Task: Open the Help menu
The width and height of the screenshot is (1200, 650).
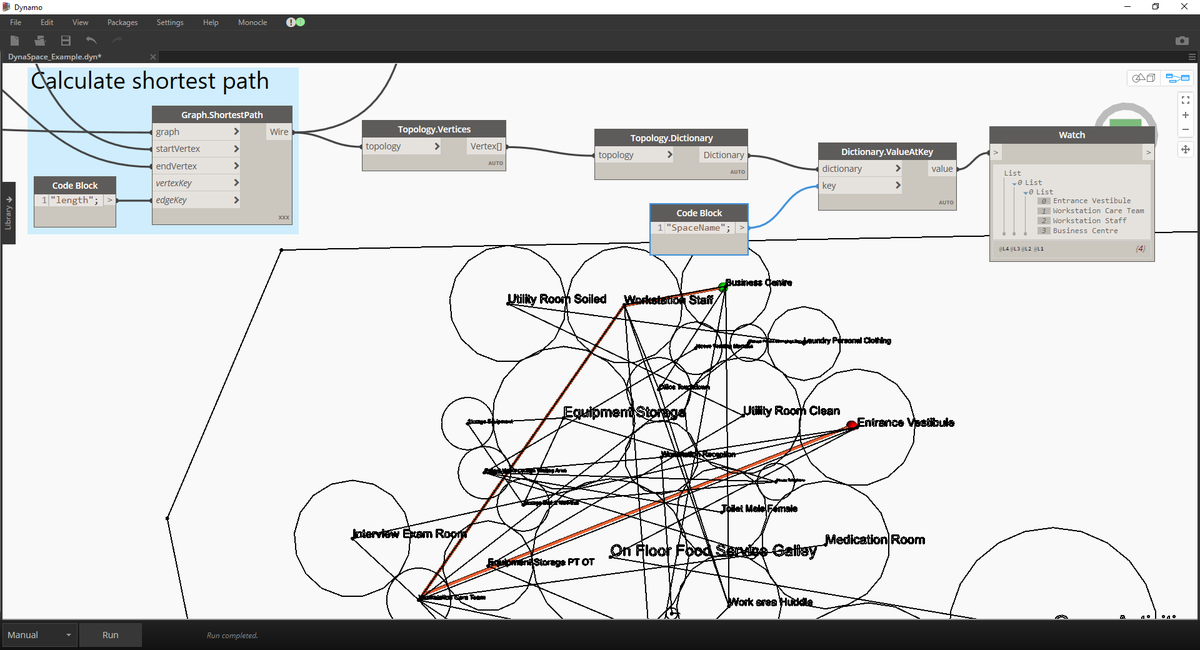Action: point(210,22)
